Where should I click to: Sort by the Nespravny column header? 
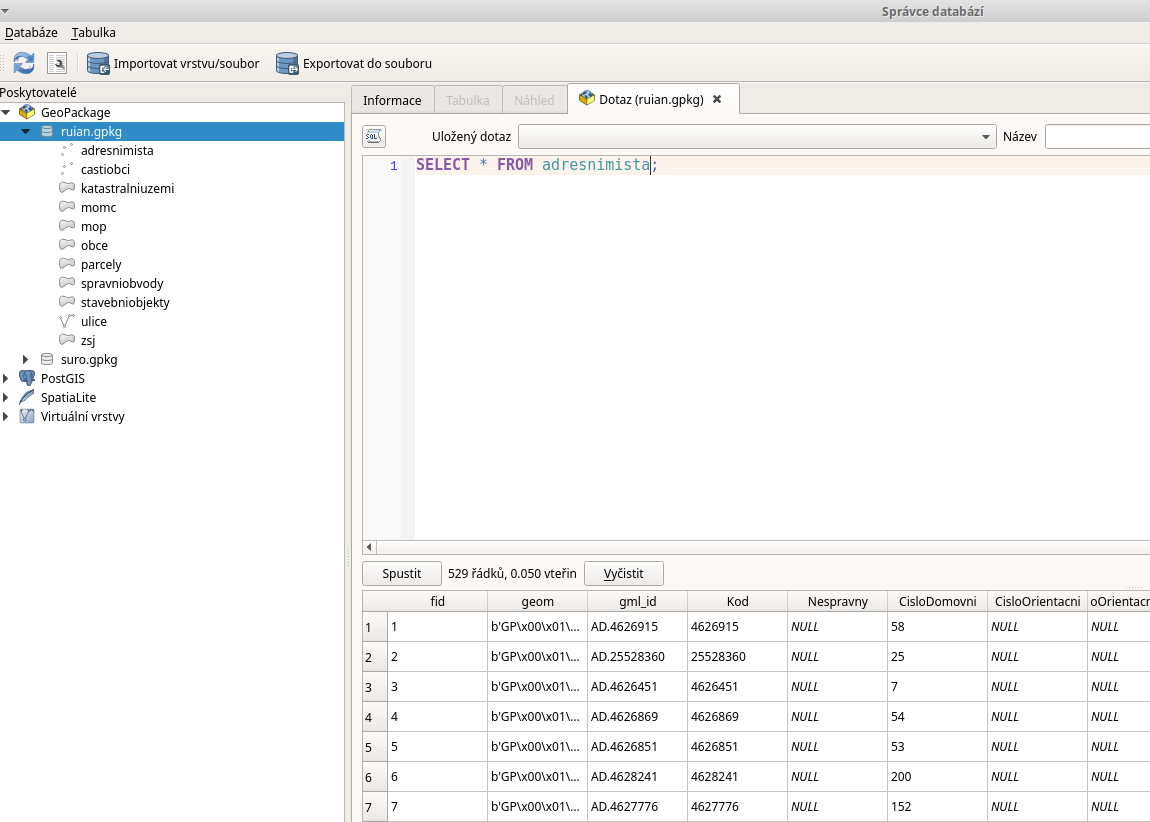click(838, 601)
